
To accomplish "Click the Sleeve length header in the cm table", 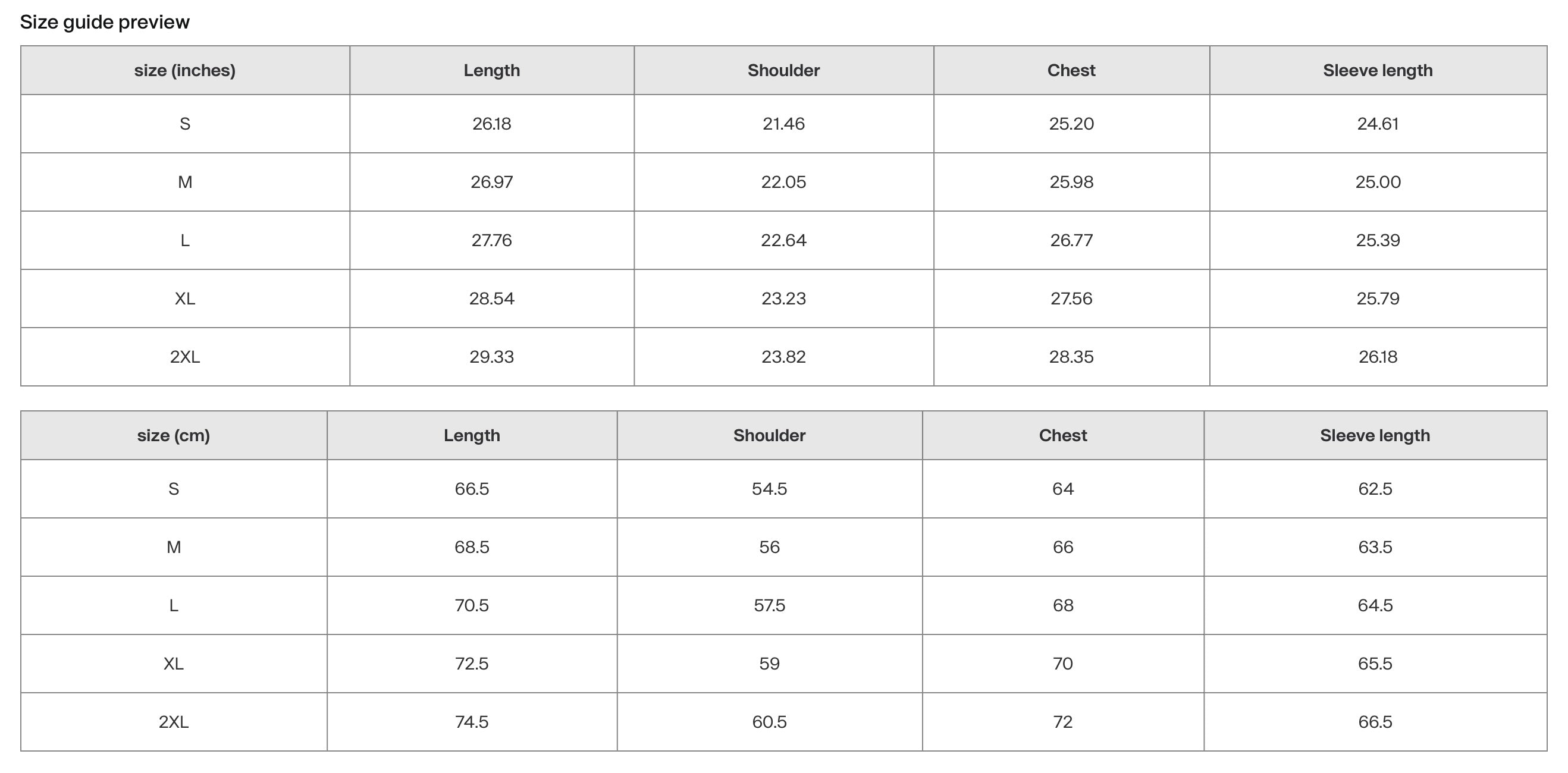I will pyautogui.click(x=1375, y=436).
